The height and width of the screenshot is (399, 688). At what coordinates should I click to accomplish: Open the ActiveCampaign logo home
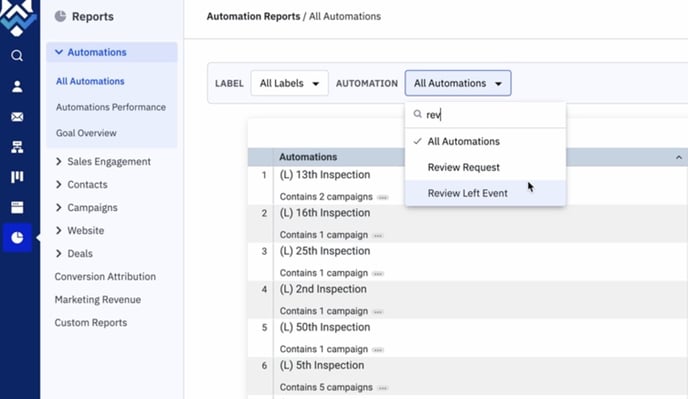coord(17,18)
